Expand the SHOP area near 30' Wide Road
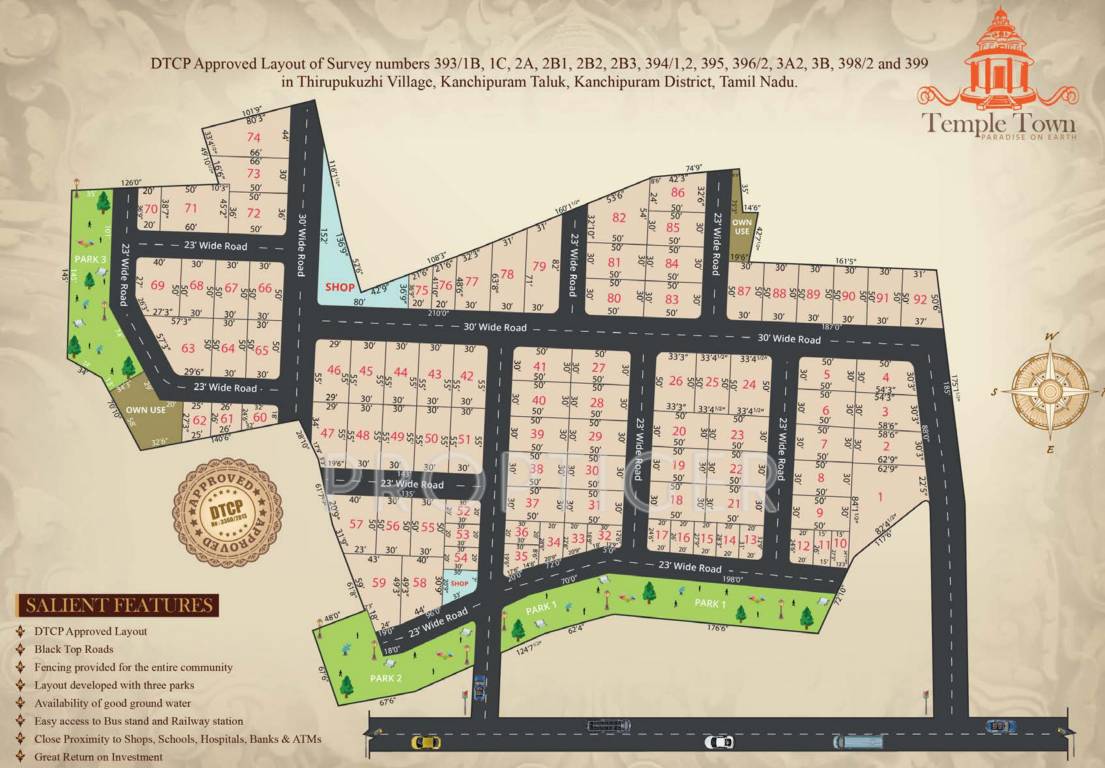Image resolution: width=1105 pixels, height=768 pixels. [340, 288]
